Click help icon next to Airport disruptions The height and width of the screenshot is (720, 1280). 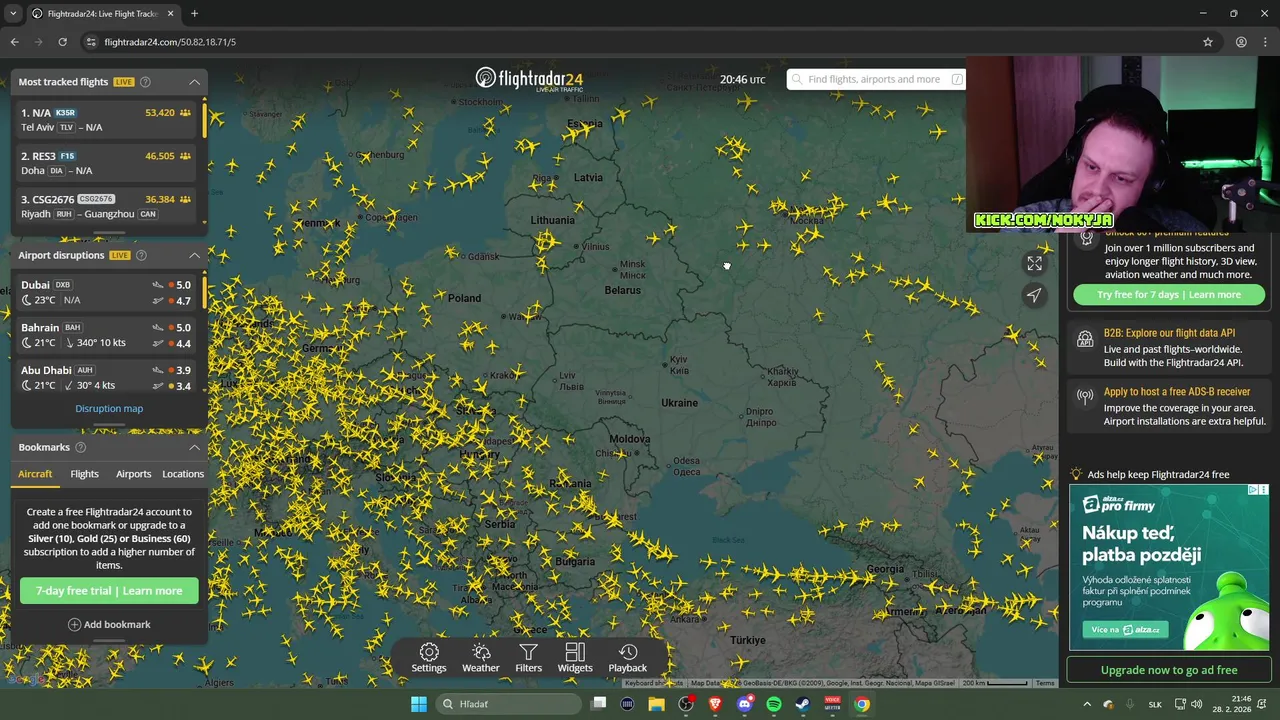[141, 255]
